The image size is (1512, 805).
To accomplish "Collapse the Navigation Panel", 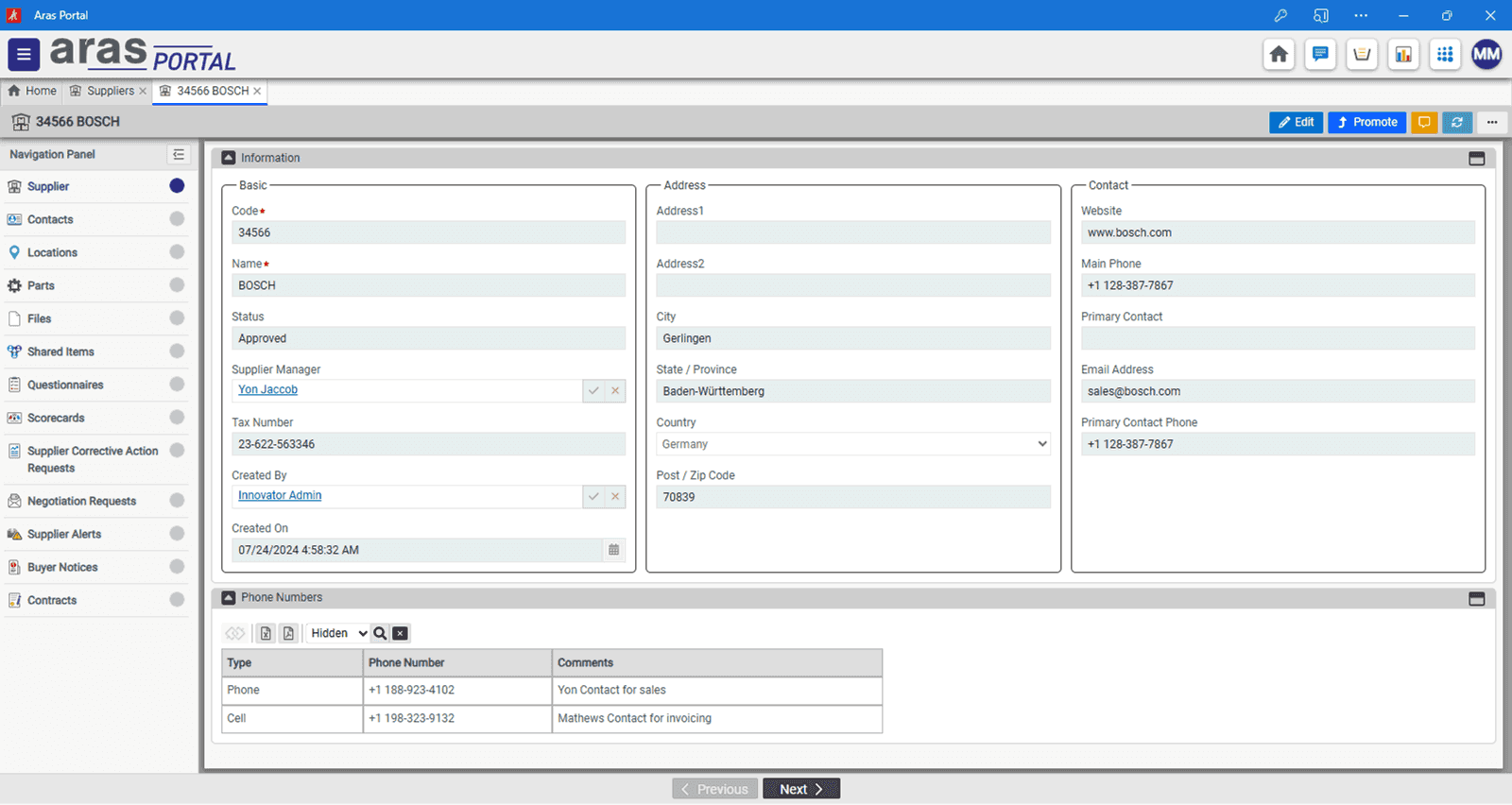I will tap(179, 154).
